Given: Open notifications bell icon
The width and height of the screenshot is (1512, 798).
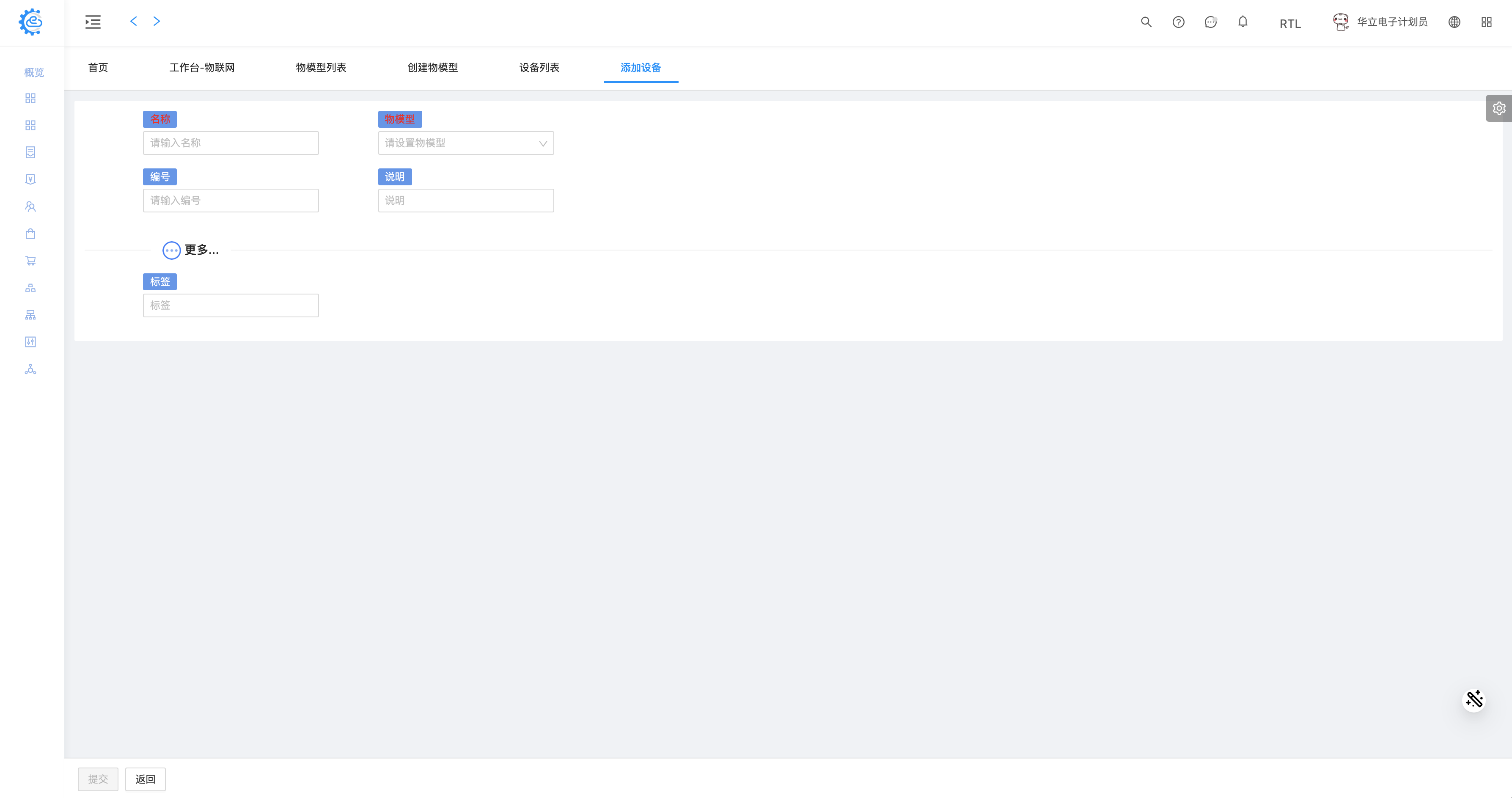Looking at the screenshot, I should click(1243, 22).
